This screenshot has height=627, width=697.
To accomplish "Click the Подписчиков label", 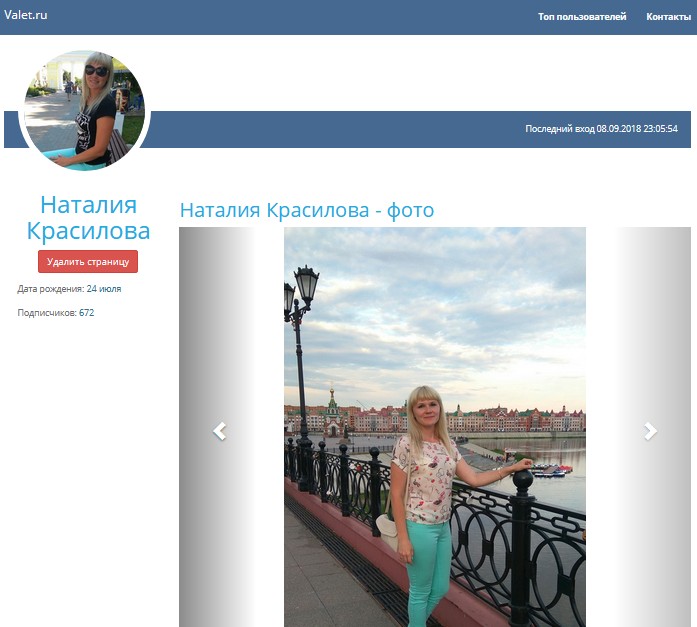I will 47,313.
